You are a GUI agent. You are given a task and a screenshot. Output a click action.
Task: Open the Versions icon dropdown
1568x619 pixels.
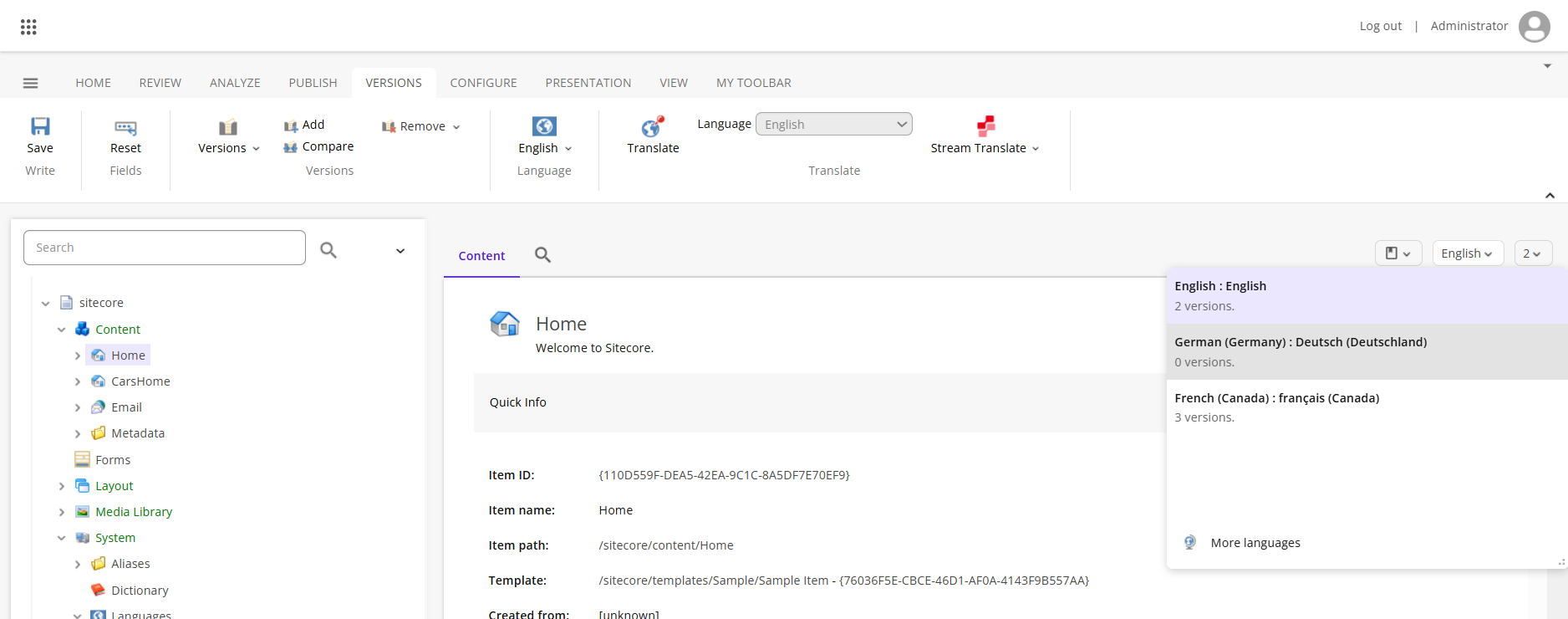point(228,127)
